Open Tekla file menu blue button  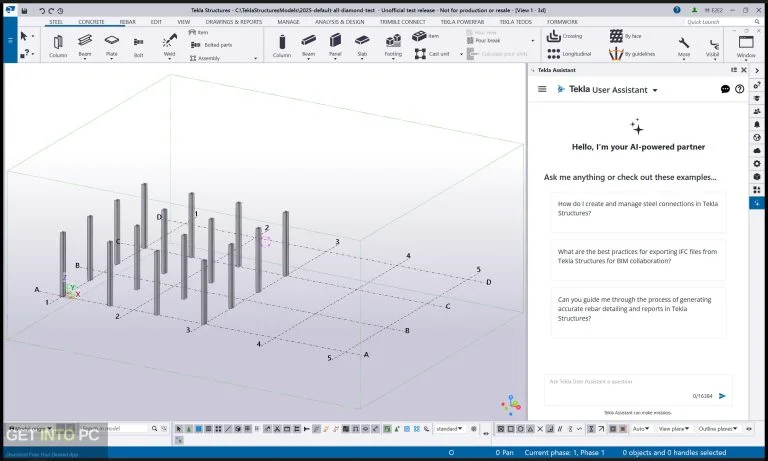[10, 40]
